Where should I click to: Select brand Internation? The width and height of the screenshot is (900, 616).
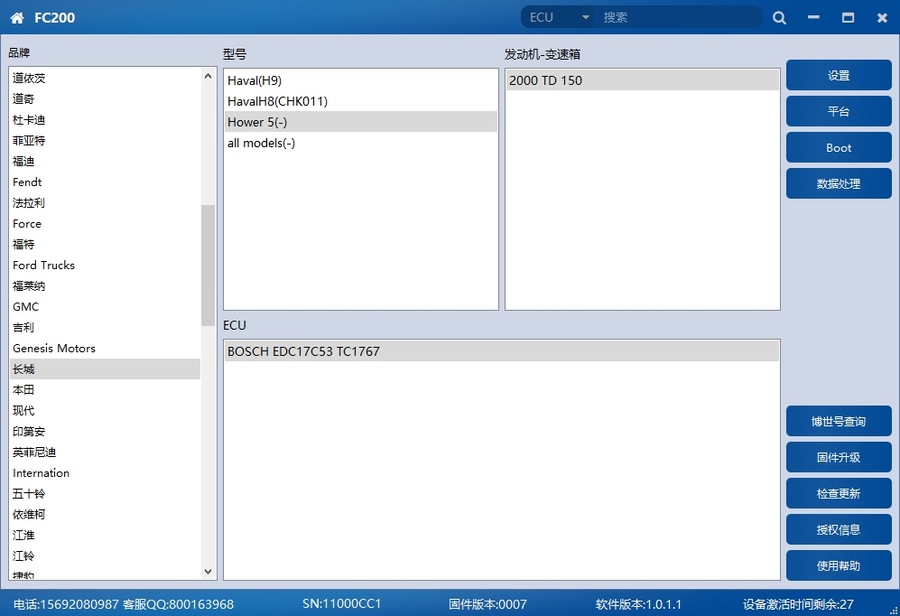[x=105, y=473]
